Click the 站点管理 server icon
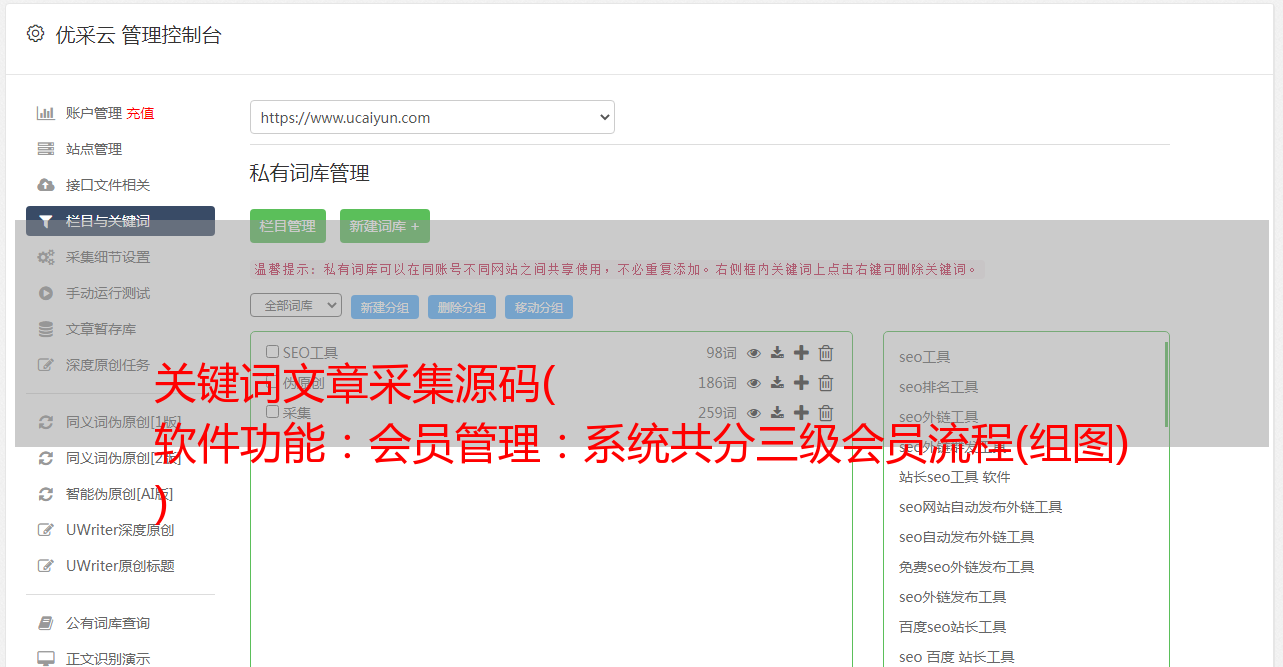 [x=46, y=149]
